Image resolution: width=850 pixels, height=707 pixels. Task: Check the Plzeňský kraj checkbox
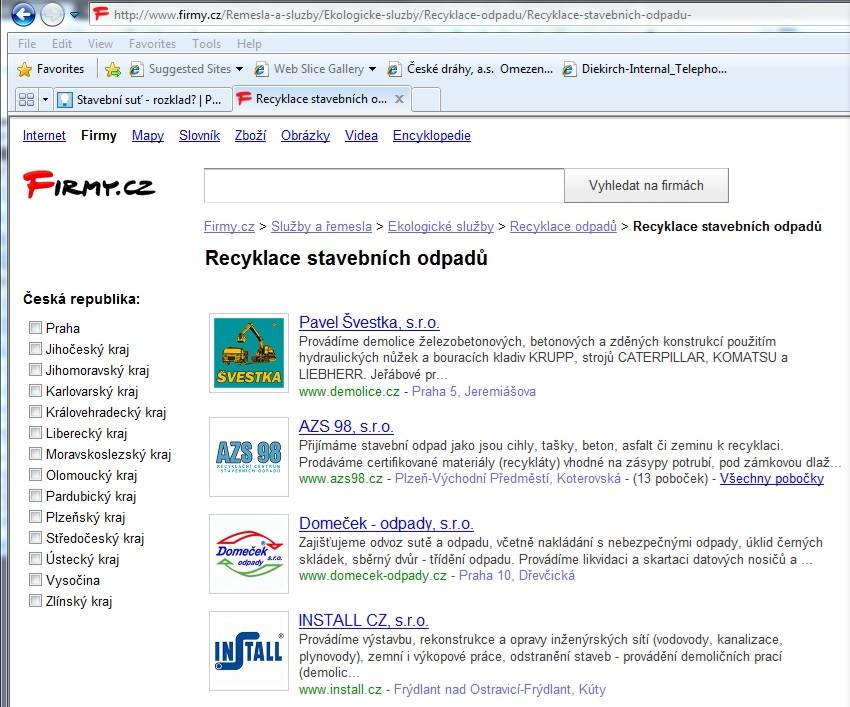[35, 517]
